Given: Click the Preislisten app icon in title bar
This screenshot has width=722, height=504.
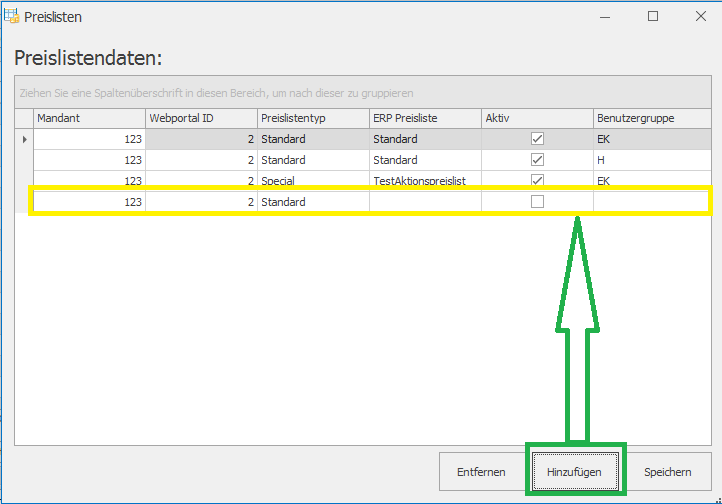Looking at the screenshot, I should click(x=12, y=16).
